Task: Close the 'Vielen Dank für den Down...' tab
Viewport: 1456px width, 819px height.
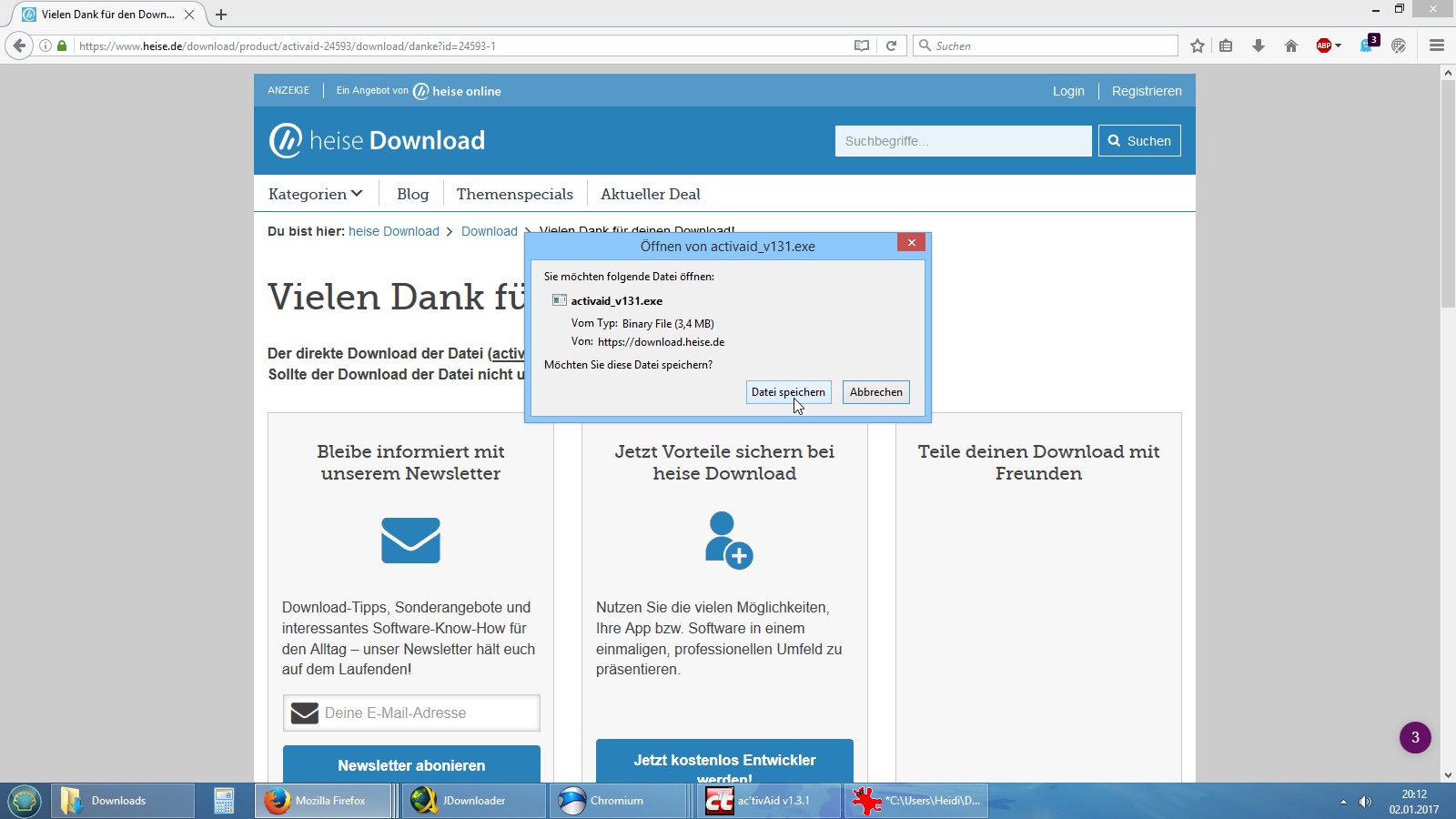Action: click(189, 15)
